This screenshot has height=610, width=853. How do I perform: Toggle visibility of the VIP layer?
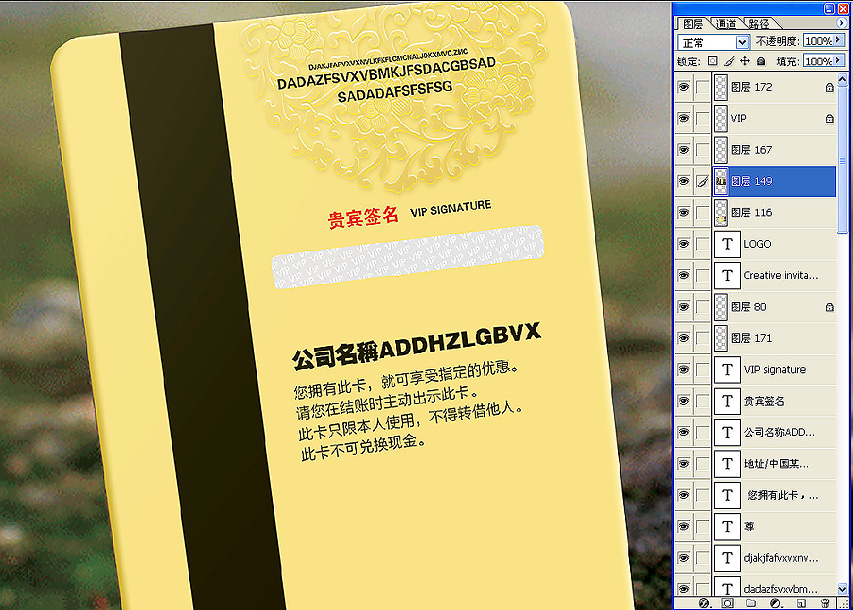point(684,119)
